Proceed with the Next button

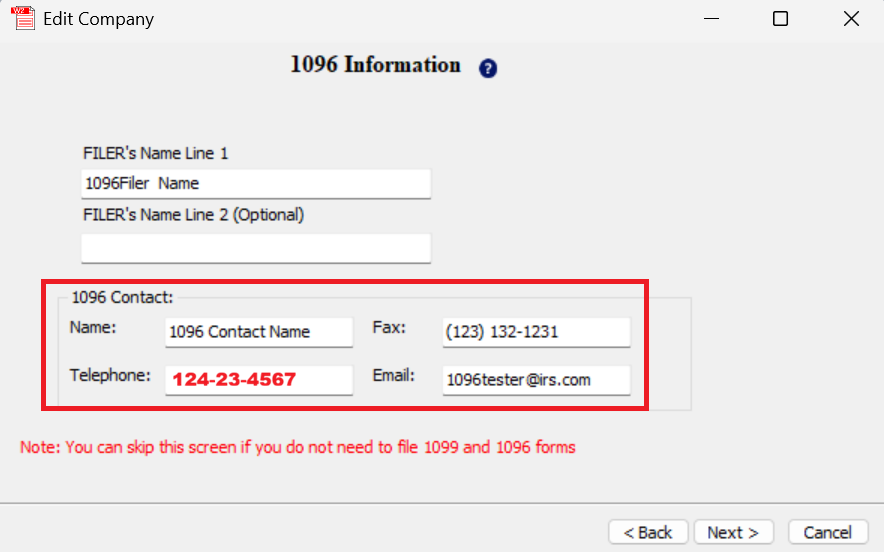coord(733,532)
